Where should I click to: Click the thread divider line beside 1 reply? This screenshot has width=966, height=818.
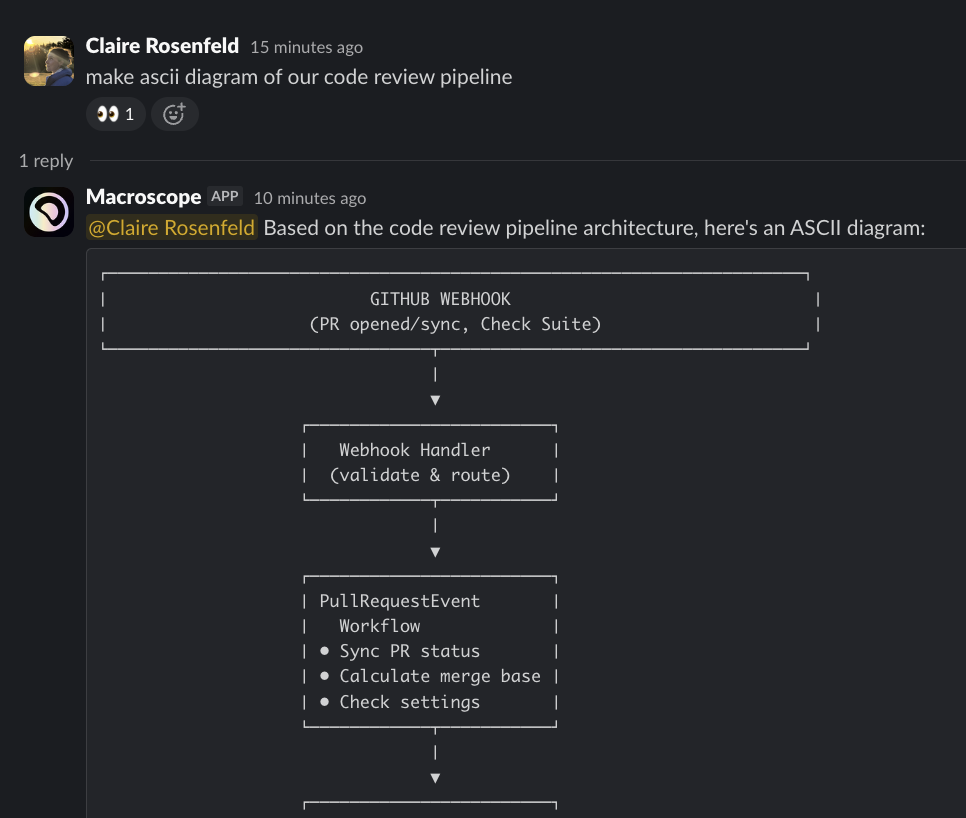click(500, 160)
